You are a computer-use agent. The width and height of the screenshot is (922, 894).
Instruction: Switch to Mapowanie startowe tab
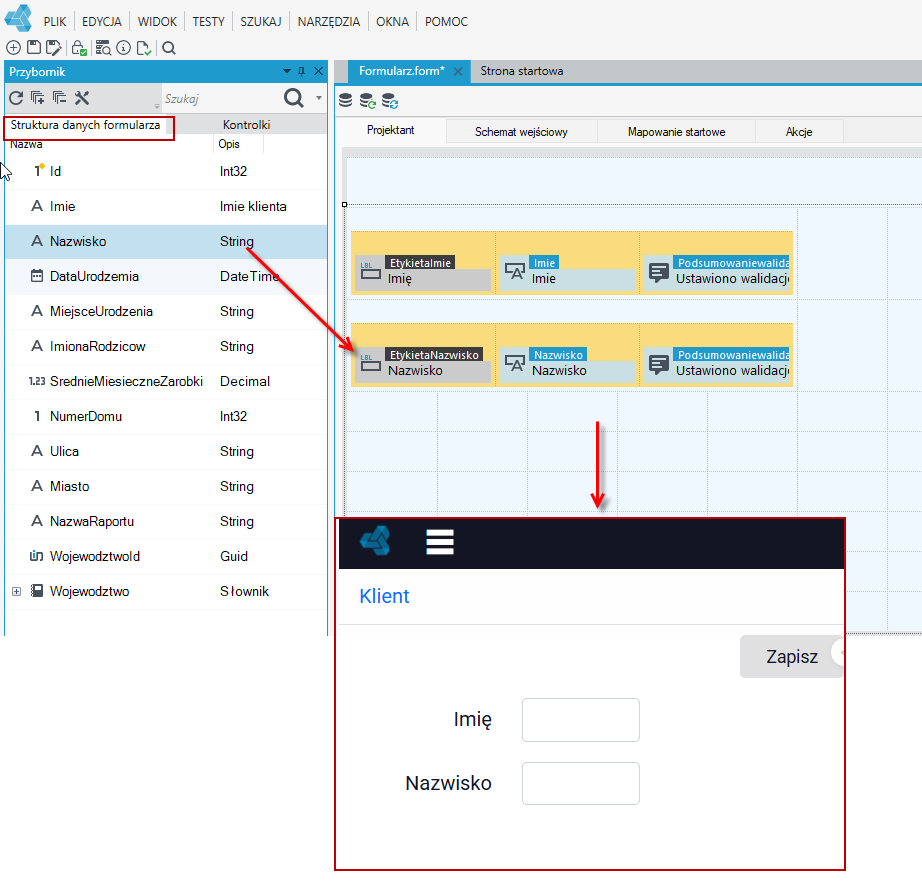676,132
